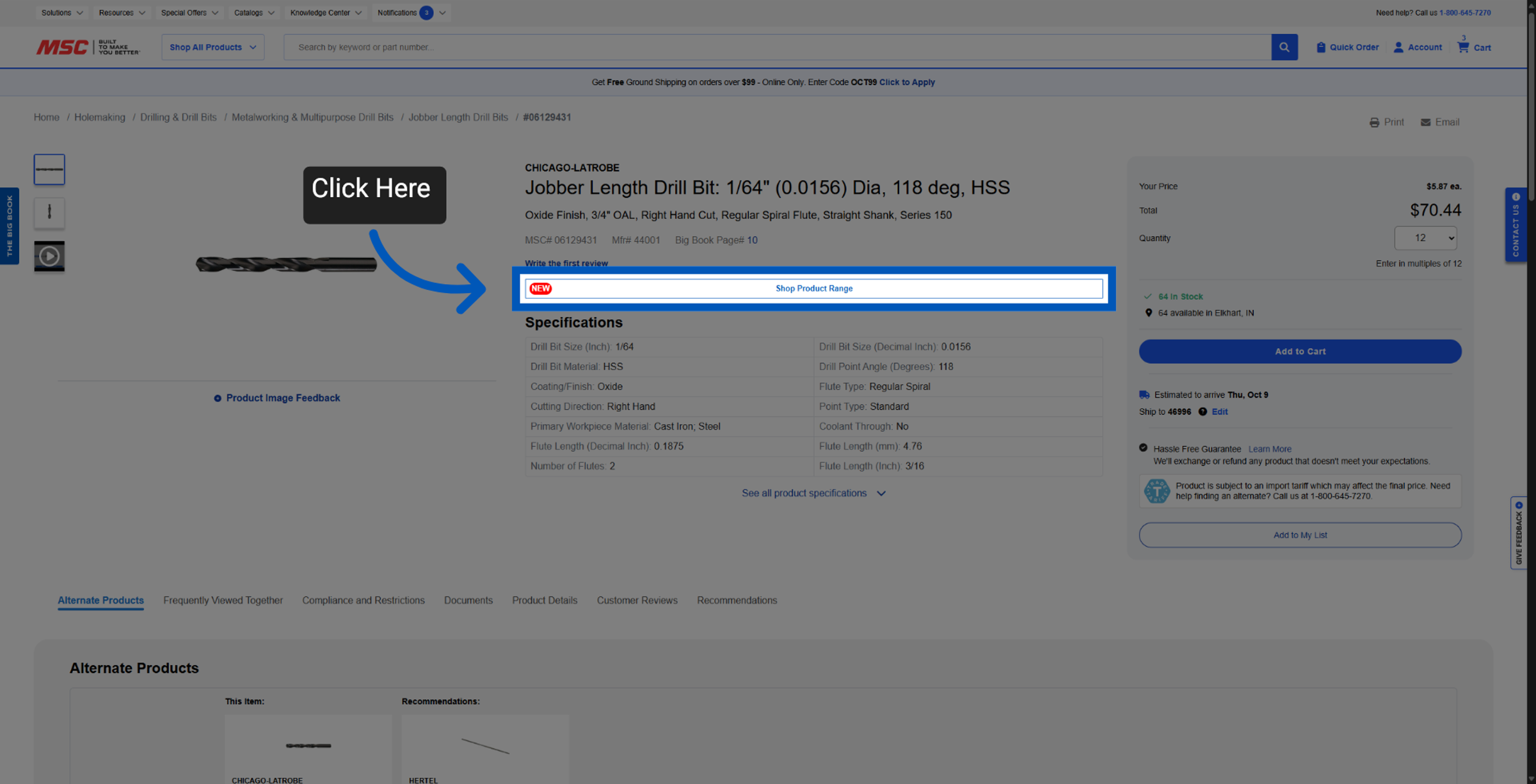1536x784 pixels.
Task: Click the CHICAGO-LATROBE brand name above title
Action: (x=572, y=168)
